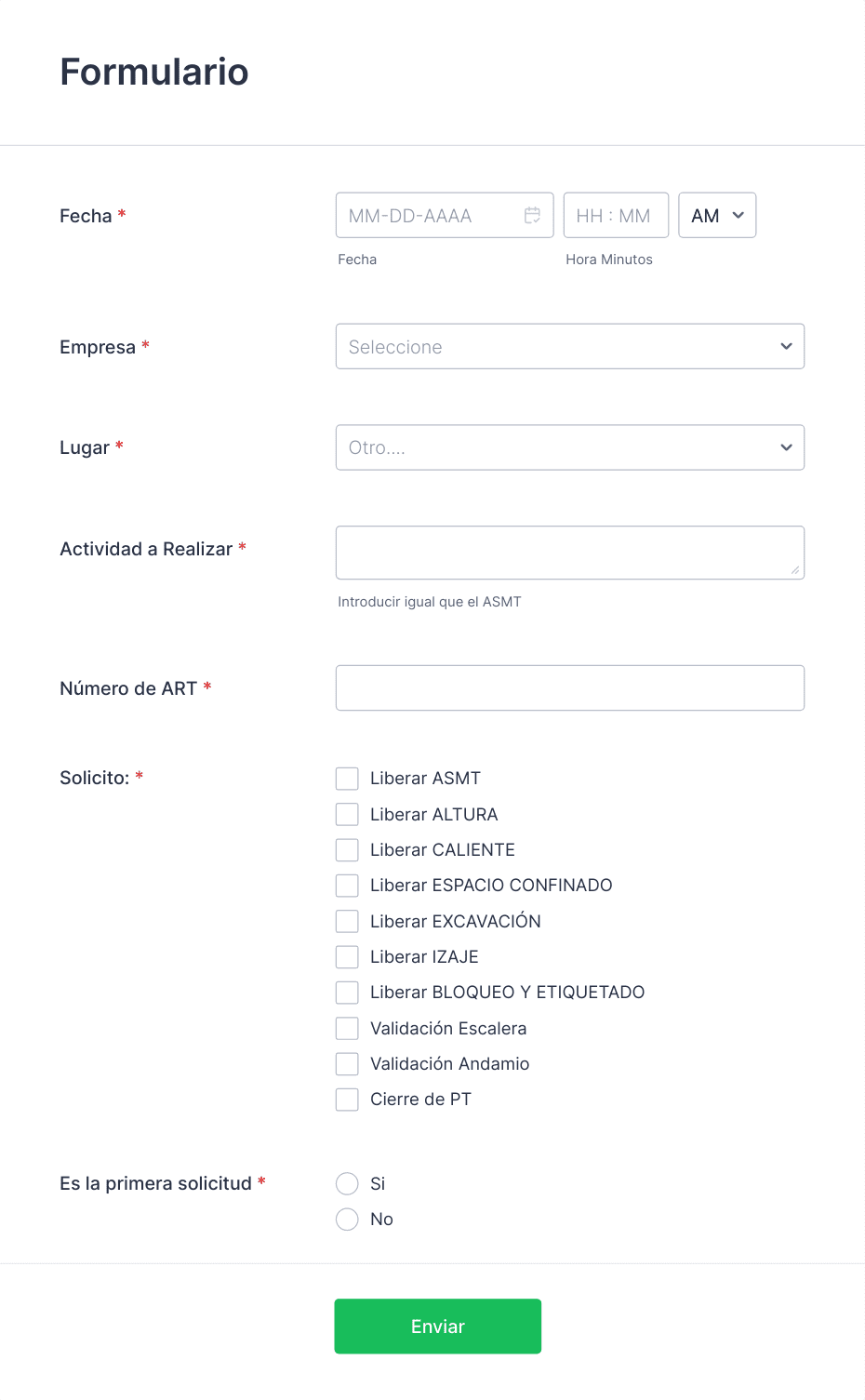The image size is (865, 1400).
Task: Click the Empresa dropdown chevron arrow
Action: 786,346
